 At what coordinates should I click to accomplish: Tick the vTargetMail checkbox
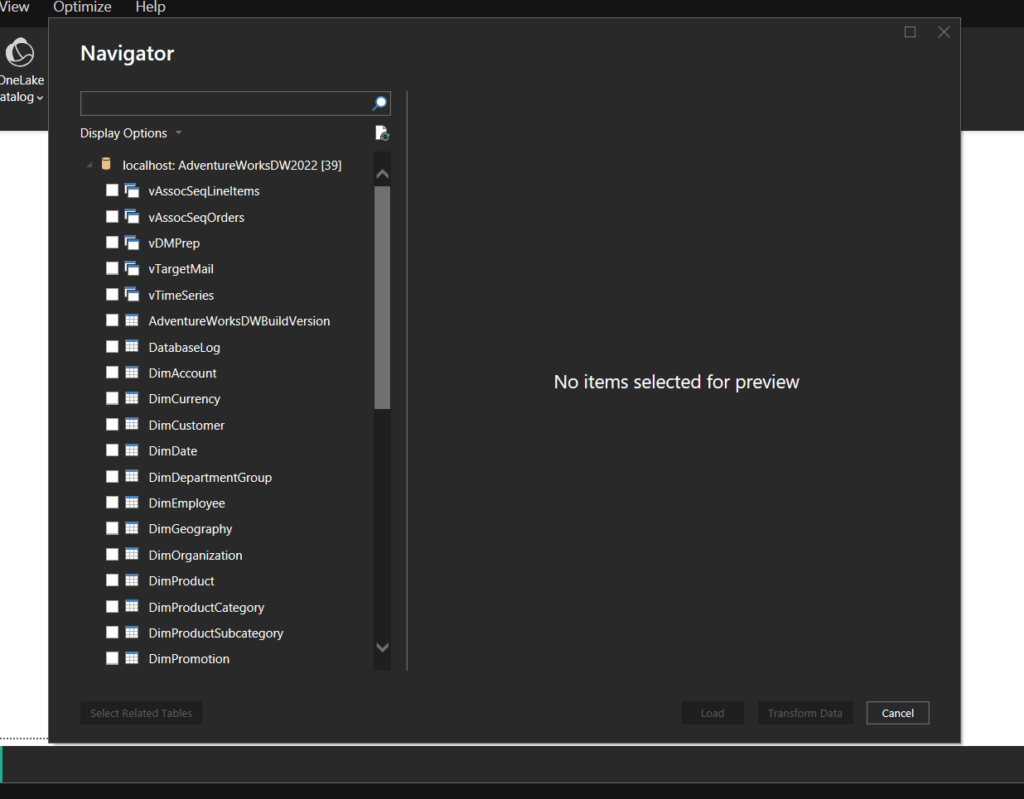tap(112, 269)
